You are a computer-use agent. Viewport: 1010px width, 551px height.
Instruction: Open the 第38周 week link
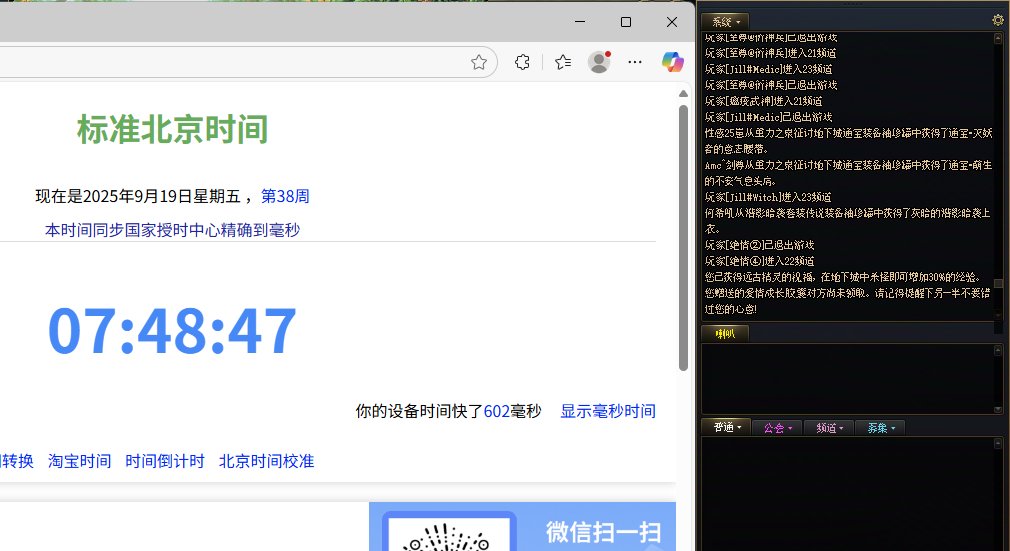click(x=285, y=196)
